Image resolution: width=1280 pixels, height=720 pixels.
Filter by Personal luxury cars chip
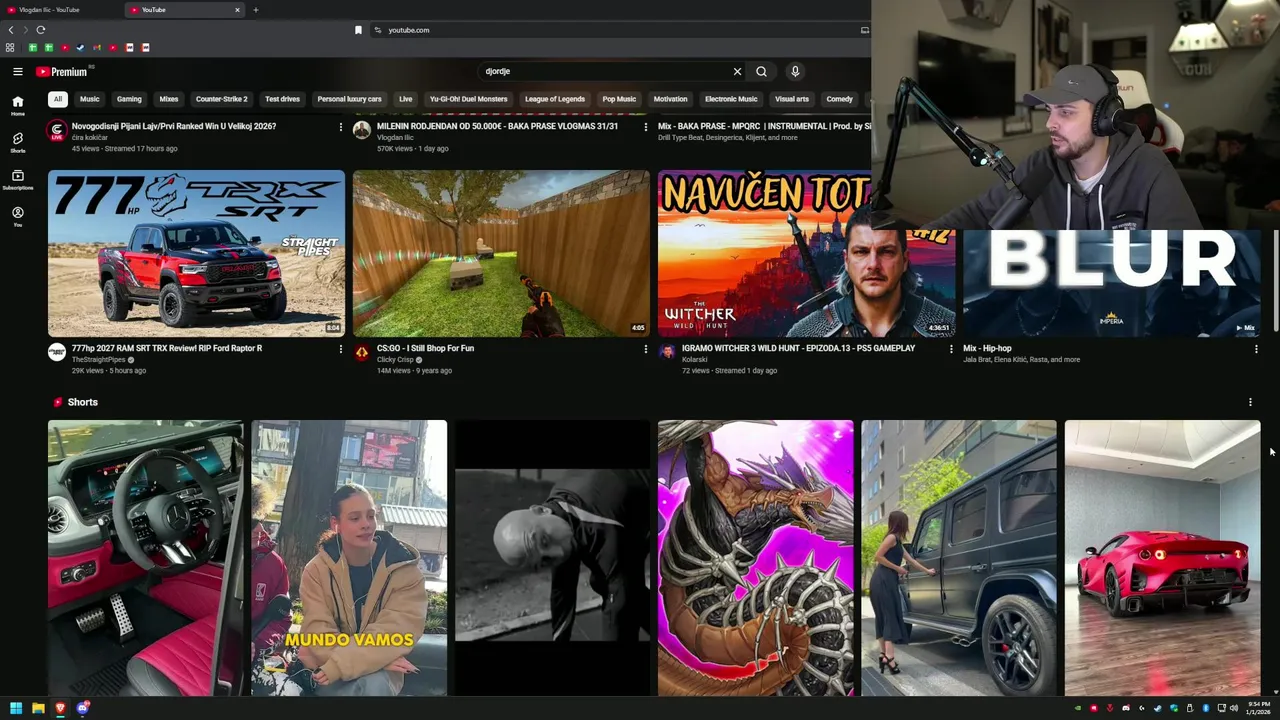pyautogui.click(x=349, y=99)
